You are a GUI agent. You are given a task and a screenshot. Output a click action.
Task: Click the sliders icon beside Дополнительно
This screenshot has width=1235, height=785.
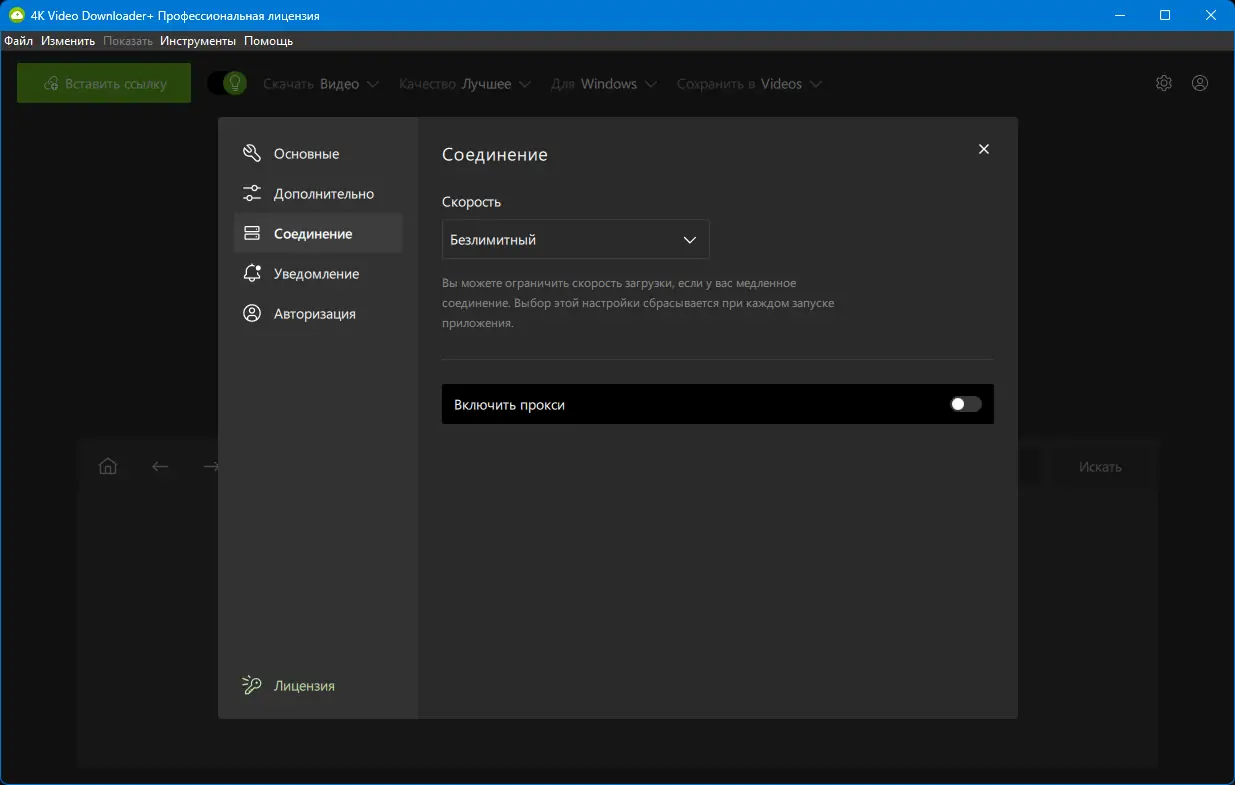click(252, 194)
